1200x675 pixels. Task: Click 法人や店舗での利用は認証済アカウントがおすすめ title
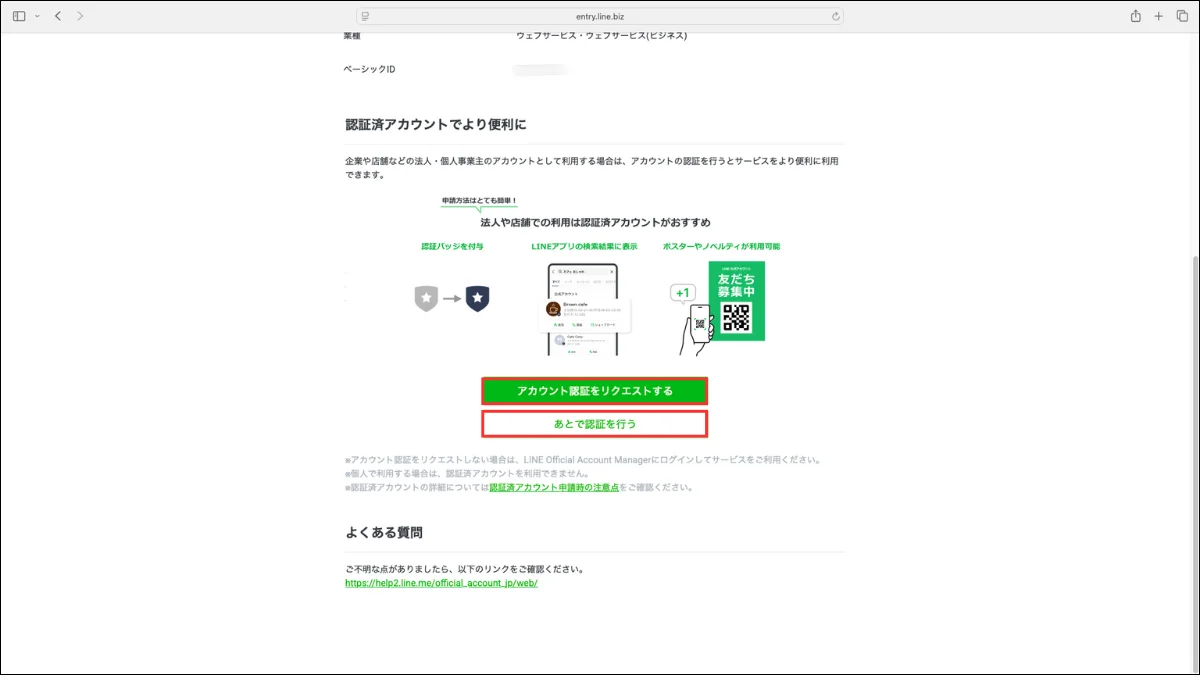(x=595, y=222)
